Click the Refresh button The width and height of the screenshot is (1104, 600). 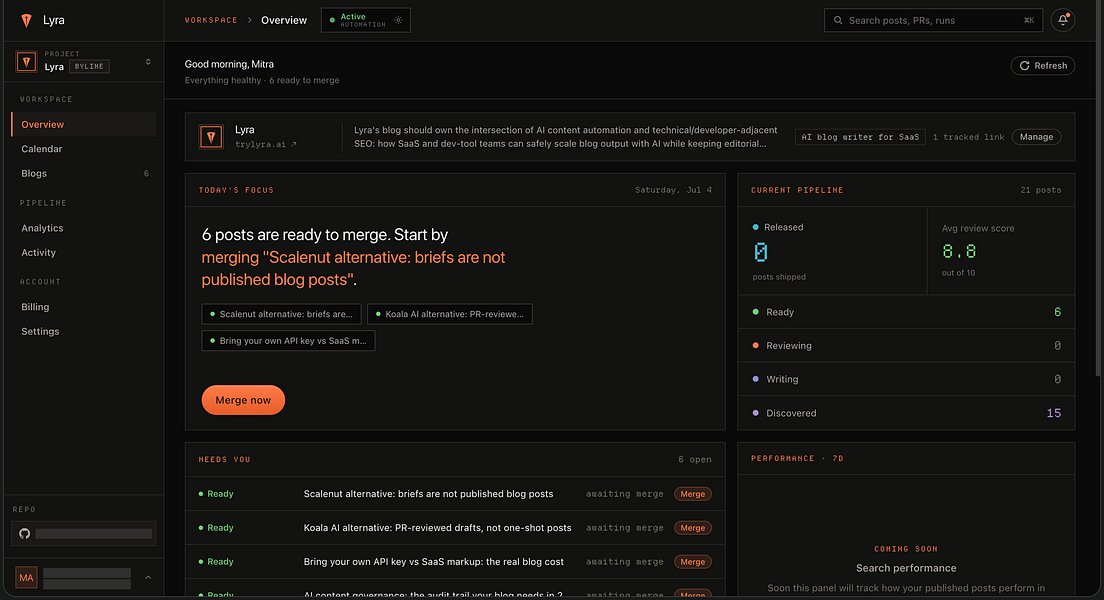(x=1043, y=65)
